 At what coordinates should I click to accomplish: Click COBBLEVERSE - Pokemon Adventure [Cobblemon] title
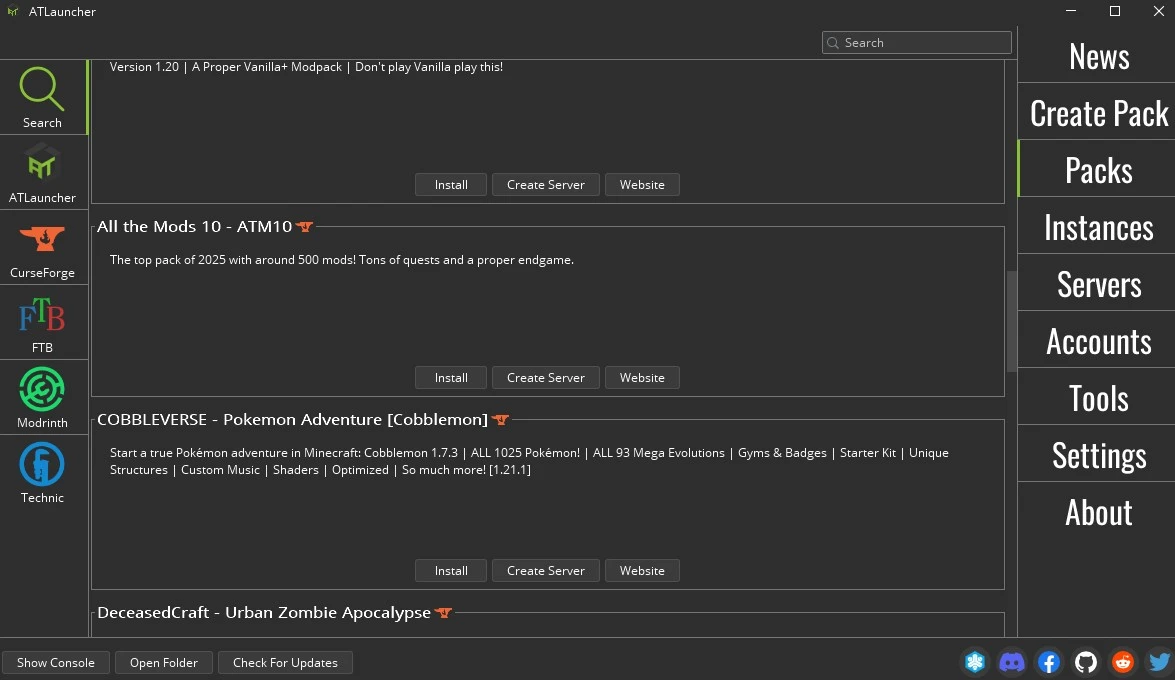(x=292, y=420)
